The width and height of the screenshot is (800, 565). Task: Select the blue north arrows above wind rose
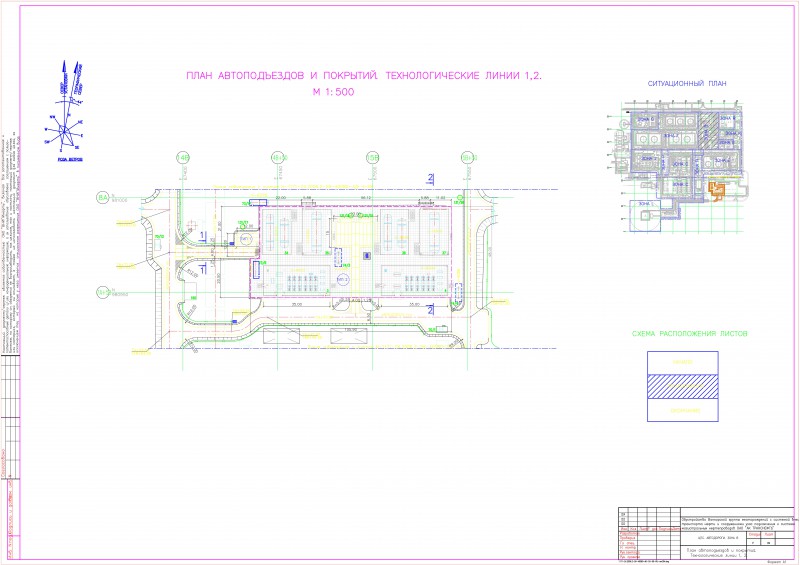[71, 82]
